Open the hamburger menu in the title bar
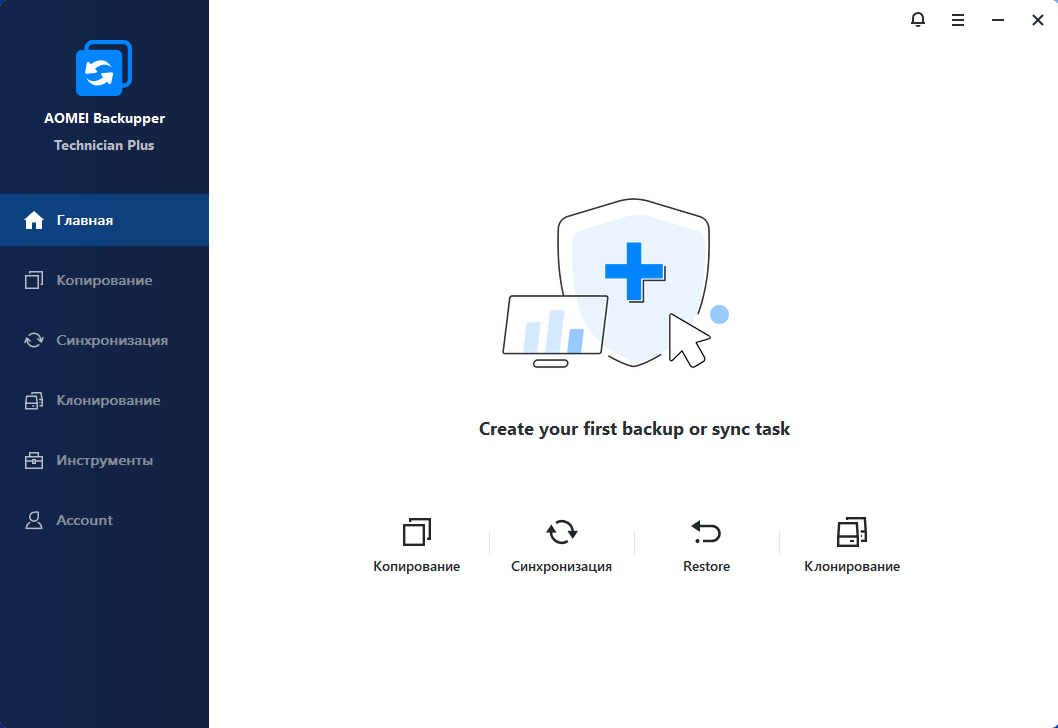This screenshot has width=1058, height=728. 958,20
